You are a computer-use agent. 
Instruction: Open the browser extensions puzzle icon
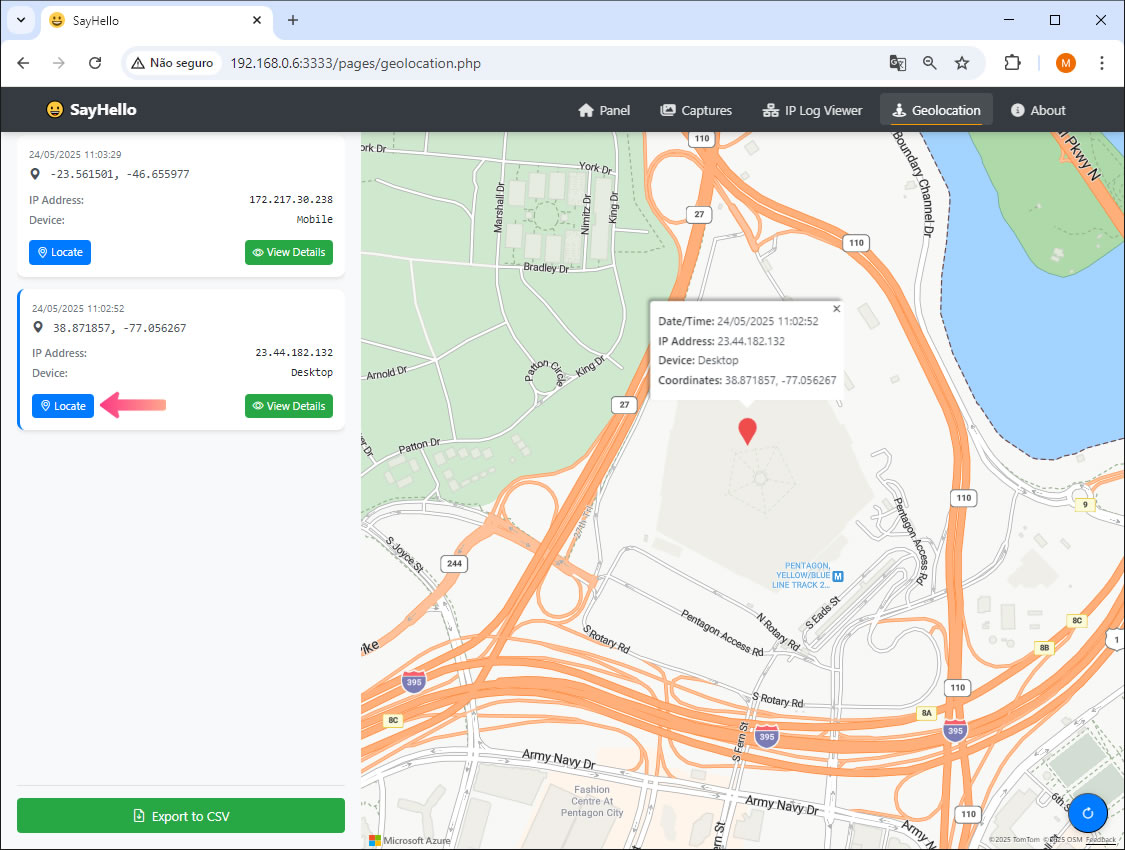[1012, 63]
